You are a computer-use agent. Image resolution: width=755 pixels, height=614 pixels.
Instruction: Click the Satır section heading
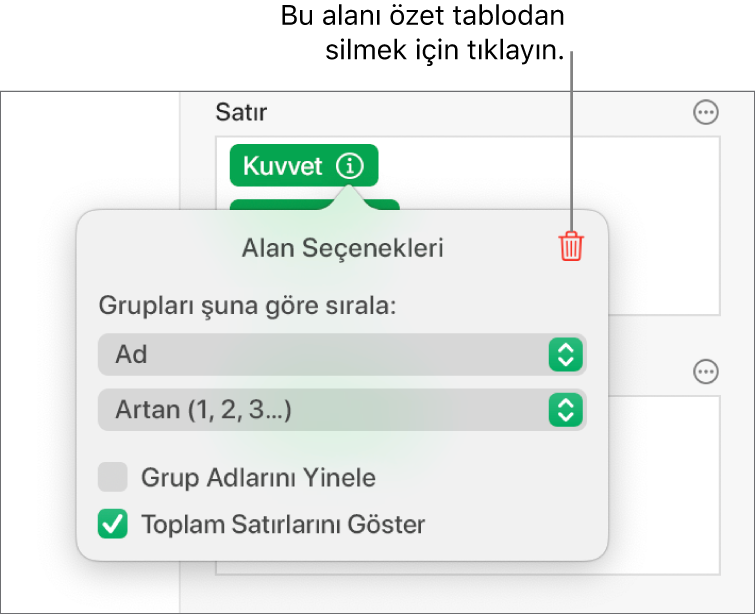[241, 112]
